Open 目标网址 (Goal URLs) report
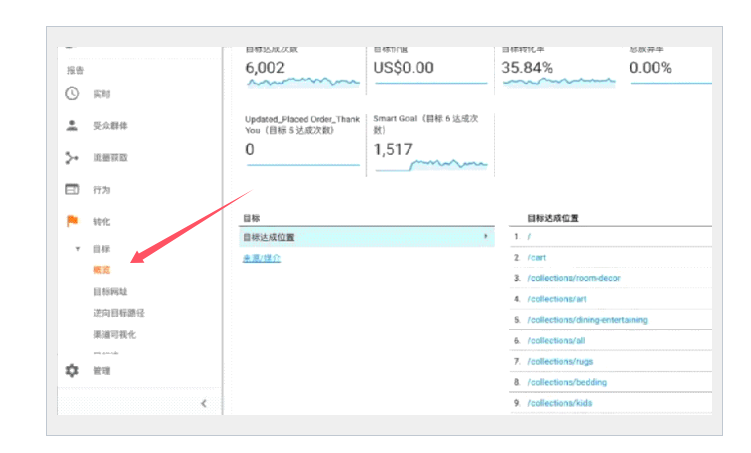This screenshot has width=751, height=453. coord(110,292)
